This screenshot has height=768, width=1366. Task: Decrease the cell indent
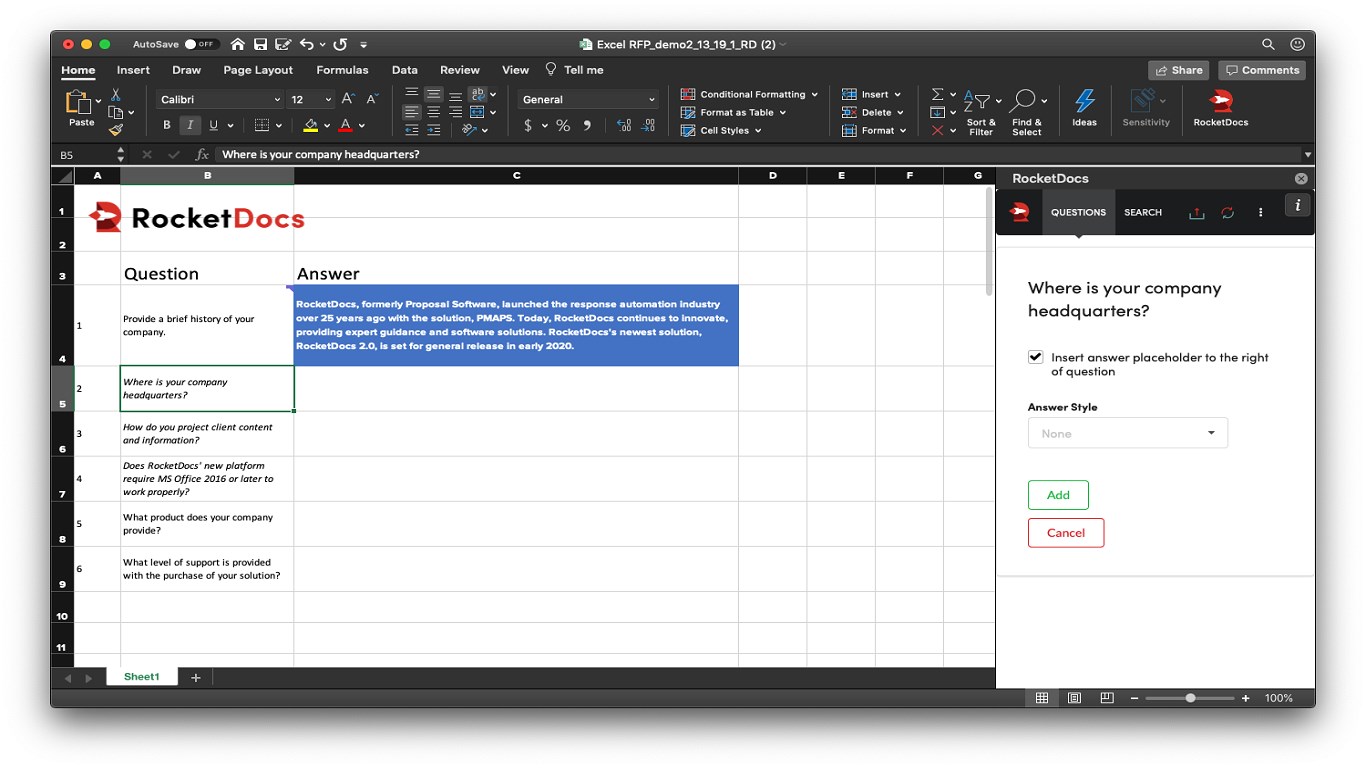411,129
